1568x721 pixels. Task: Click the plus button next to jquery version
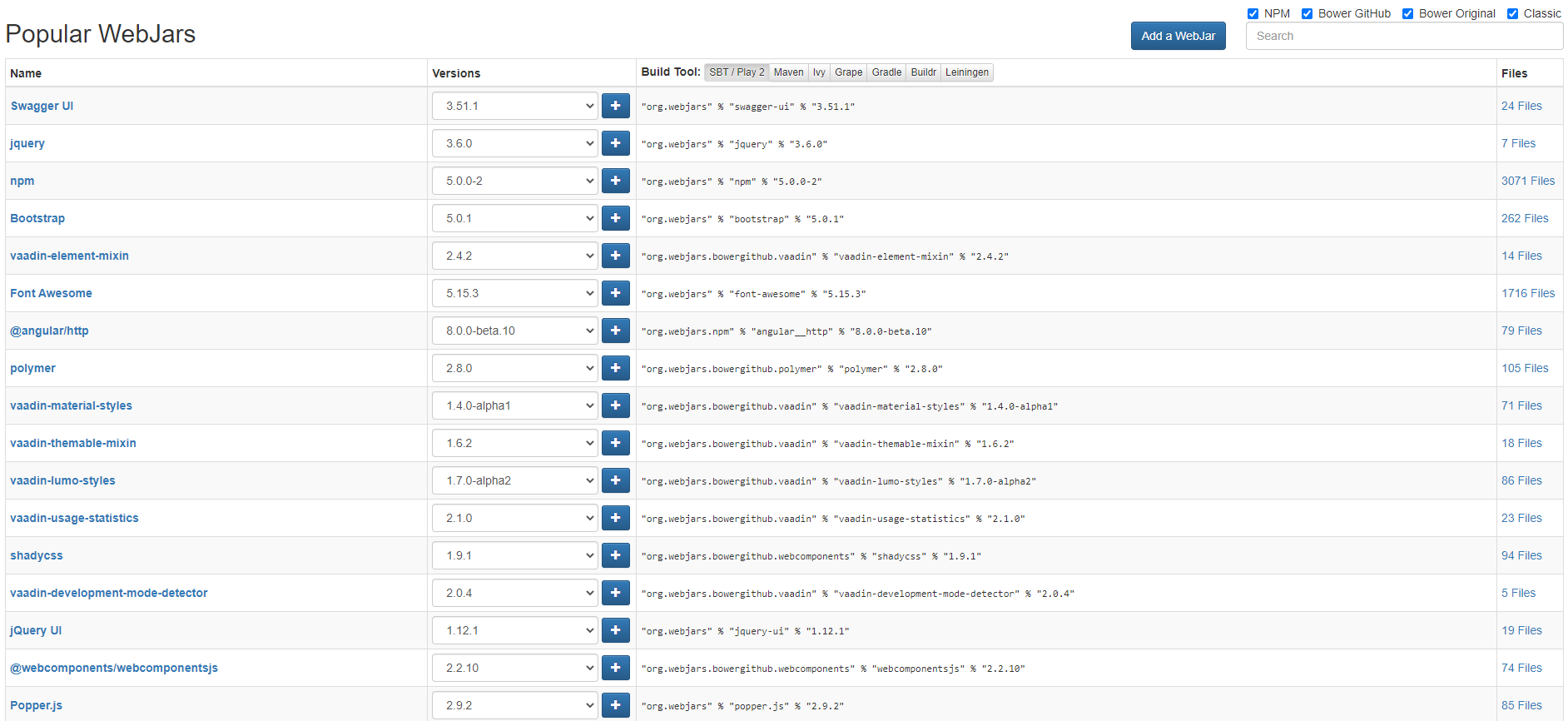point(615,143)
